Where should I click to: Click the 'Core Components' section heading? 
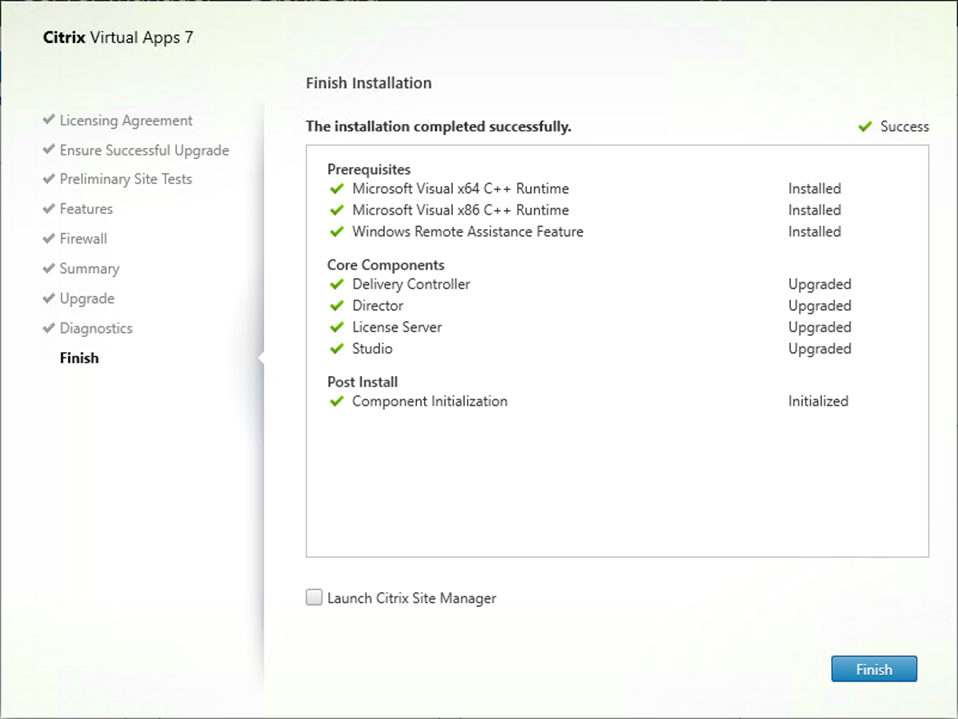(386, 265)
